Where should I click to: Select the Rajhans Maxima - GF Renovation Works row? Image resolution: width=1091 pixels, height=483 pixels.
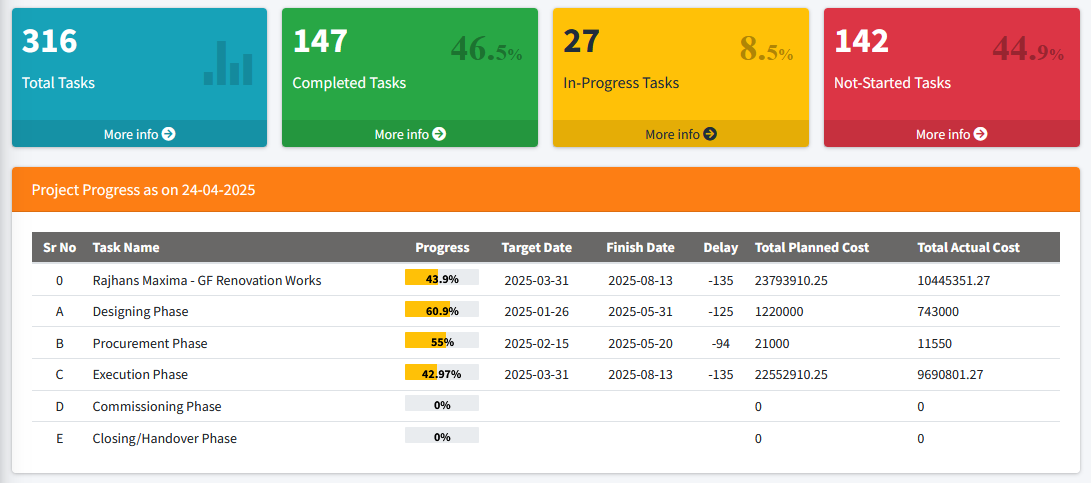(x=207, y=281)
